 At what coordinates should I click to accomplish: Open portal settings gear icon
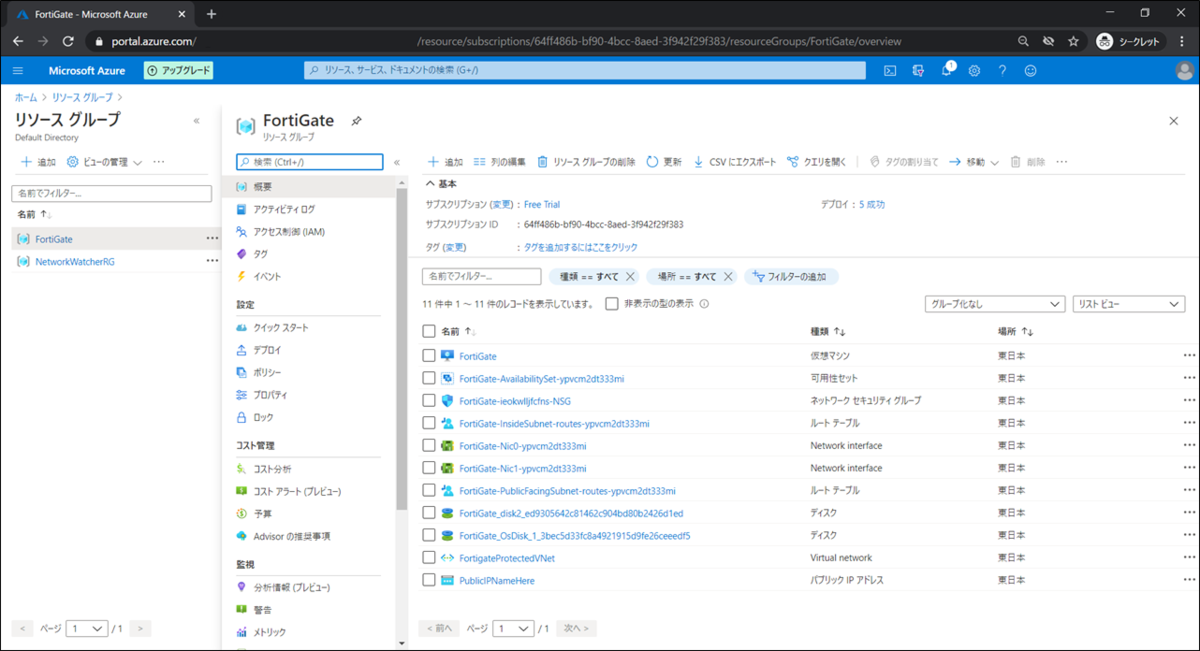(x=974, y=71)
